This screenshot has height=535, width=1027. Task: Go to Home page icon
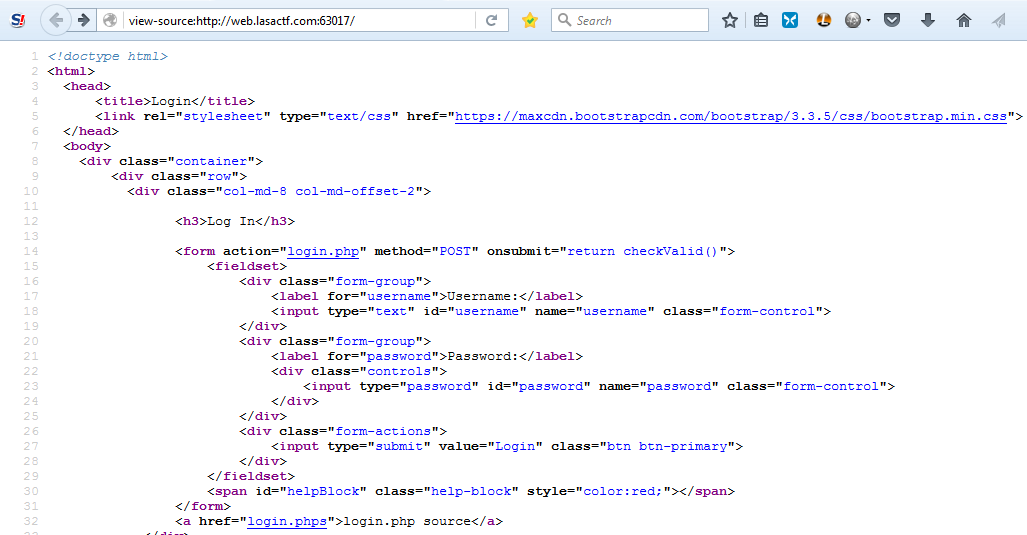click(963, 20)
